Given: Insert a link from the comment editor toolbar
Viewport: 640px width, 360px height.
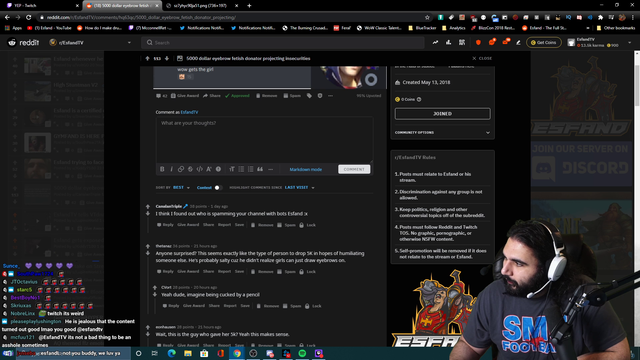Looking at the screenshot, I should point(181,169).
